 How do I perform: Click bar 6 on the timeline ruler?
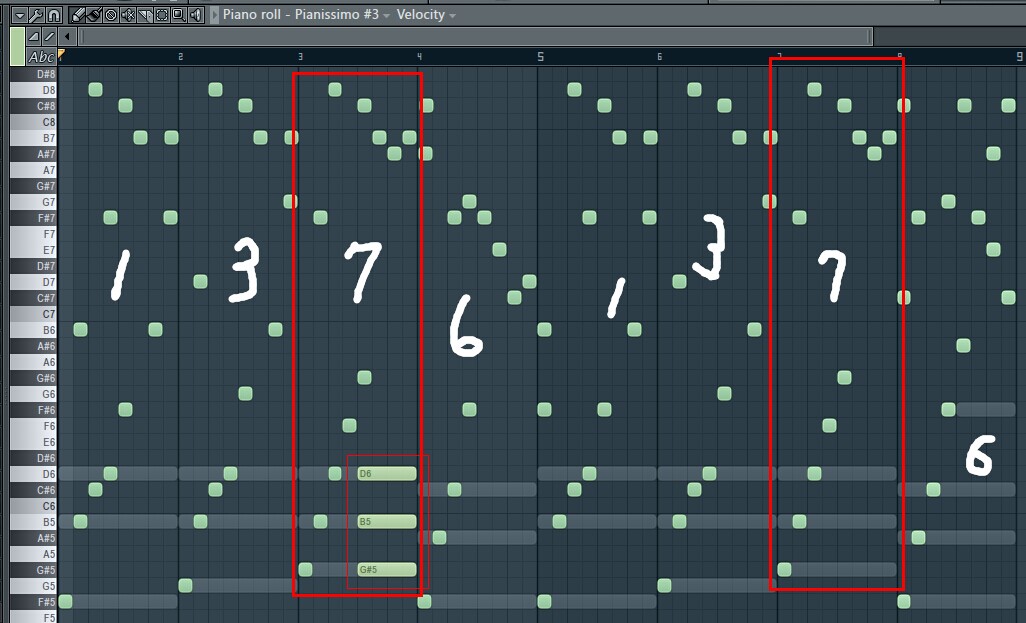pos(660,57)
